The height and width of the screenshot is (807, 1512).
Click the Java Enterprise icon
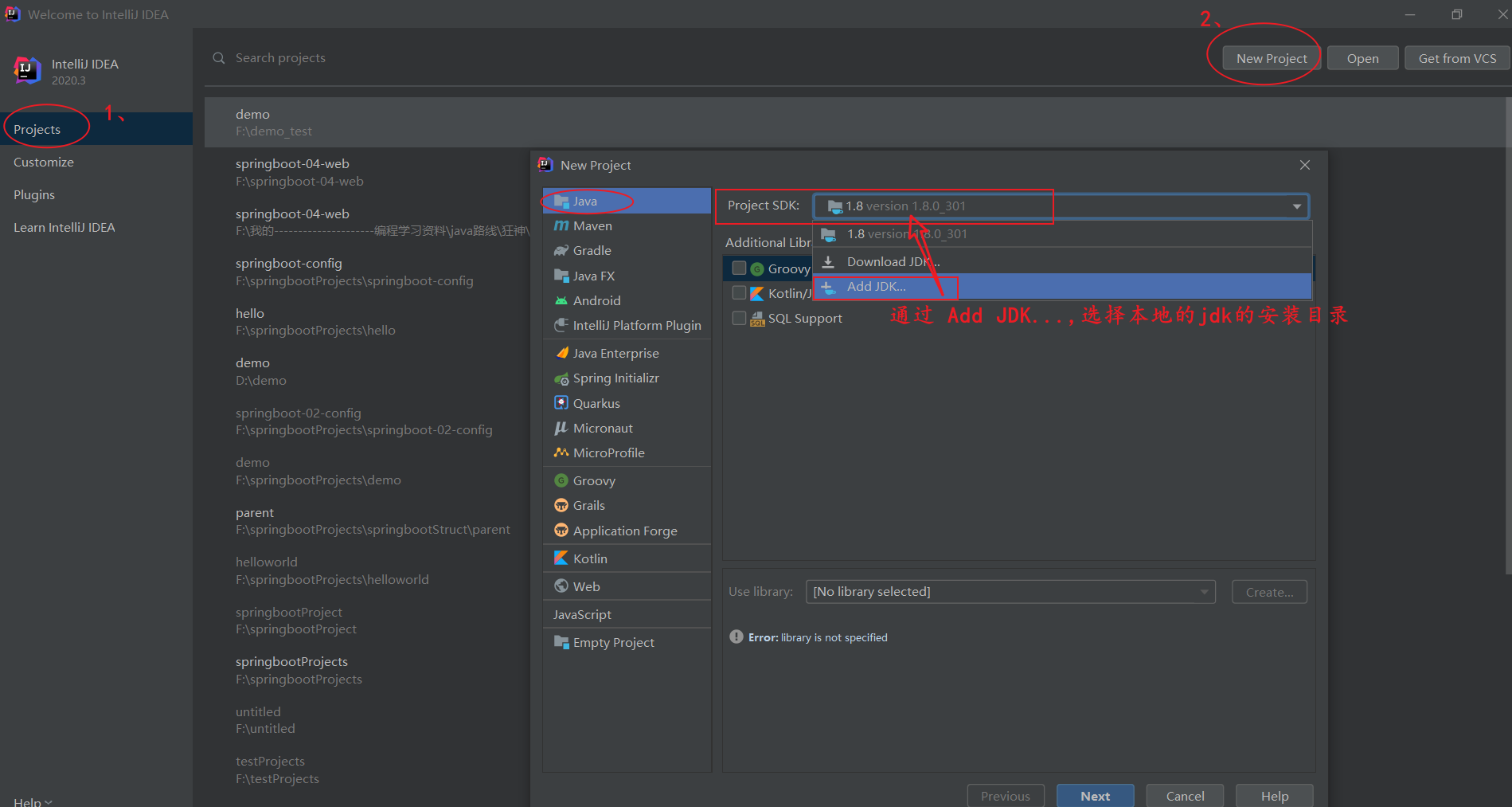(561, 353)
